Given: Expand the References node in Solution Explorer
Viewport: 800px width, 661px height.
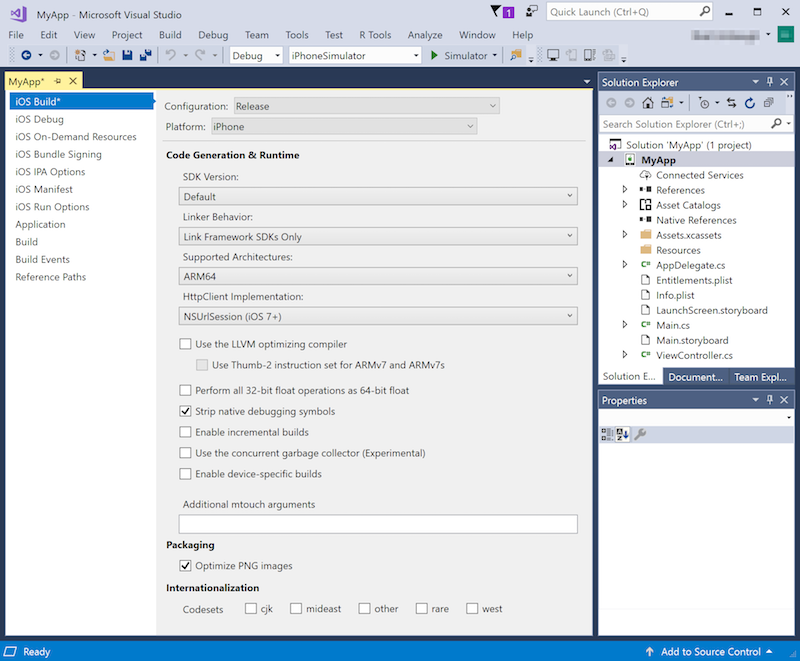Looking at the screenshot, I should pyautogui.click(x=625, y=190).
